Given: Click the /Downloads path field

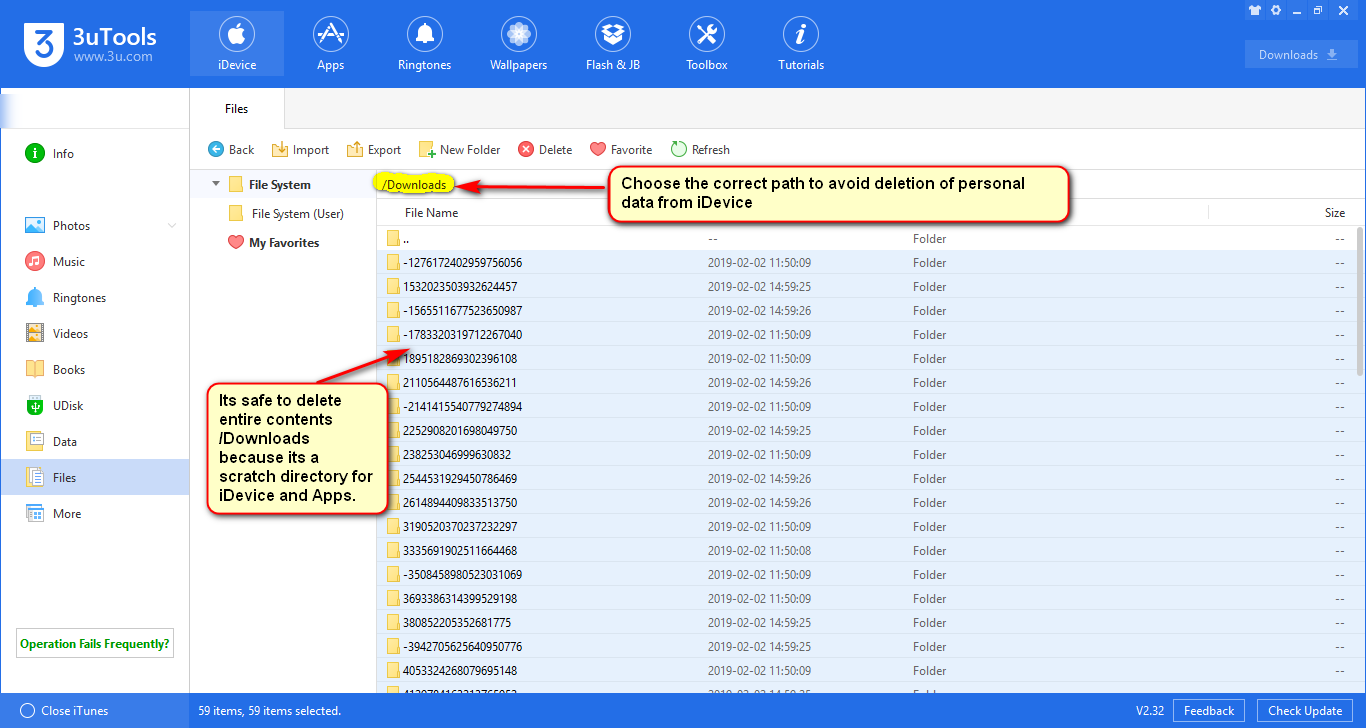Looking at the screenshot, I should tap(414, 185).
